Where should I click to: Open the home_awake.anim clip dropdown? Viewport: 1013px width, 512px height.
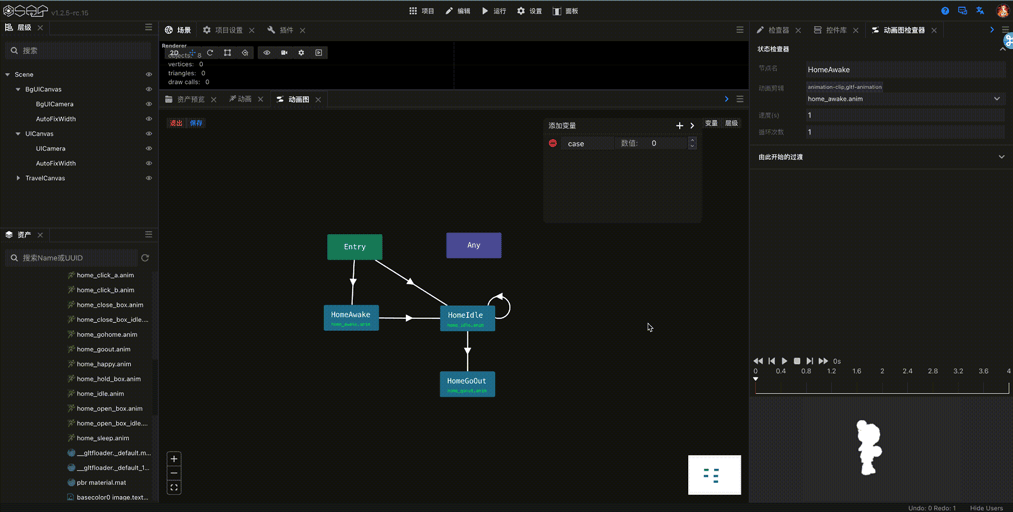[x=996, y=99]
